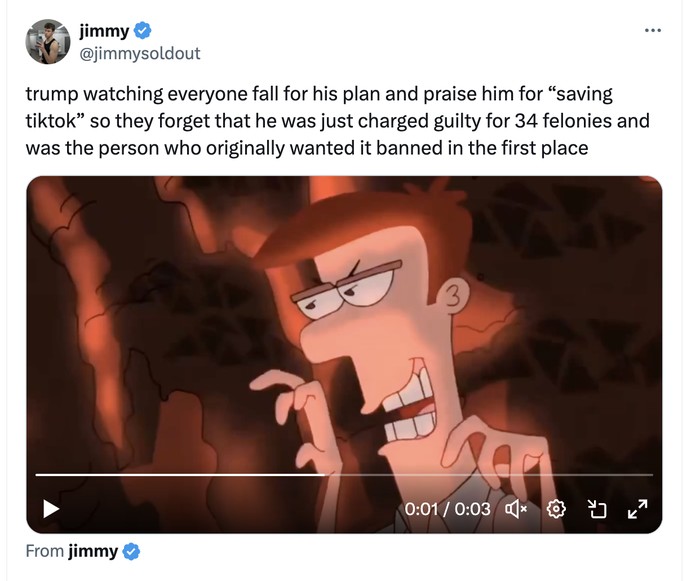Click the verified badge after "From jimmy"
The height and width of the screenshot is (581, 700).
pos(131,551)
